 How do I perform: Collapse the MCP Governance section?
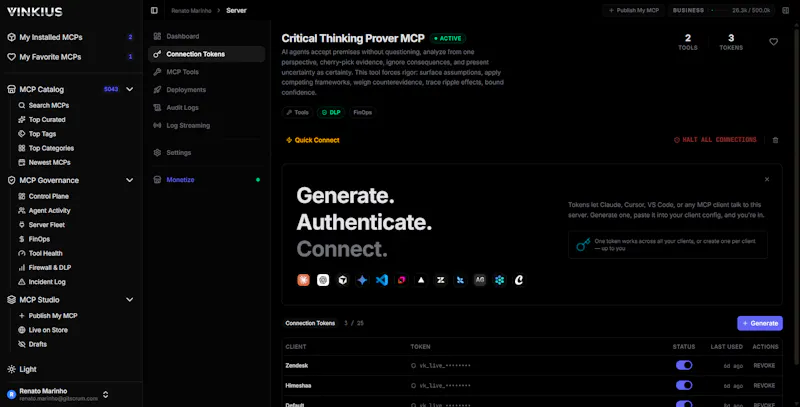[x=130, y=180]
